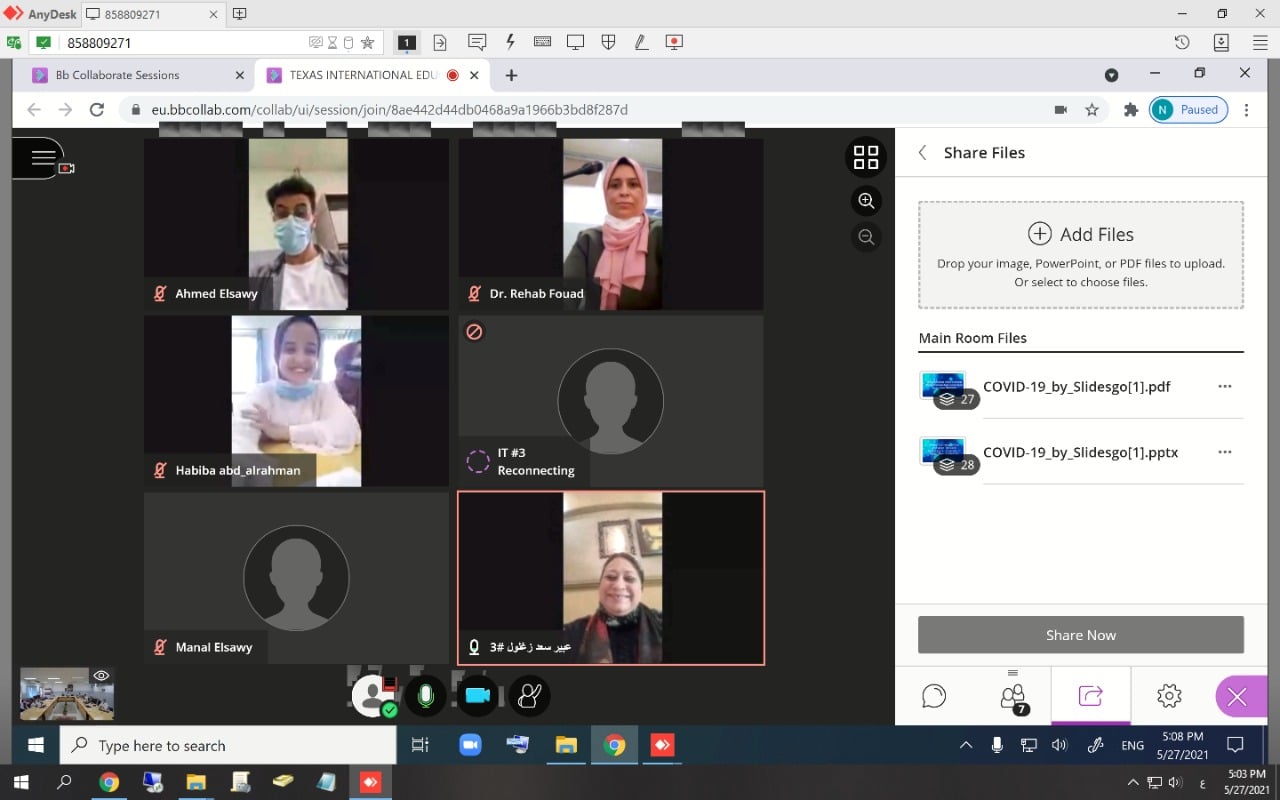Open the Collaborate session menu hamburger
1280x800 pixels.
pyautogui.click(x=43, y=158)
